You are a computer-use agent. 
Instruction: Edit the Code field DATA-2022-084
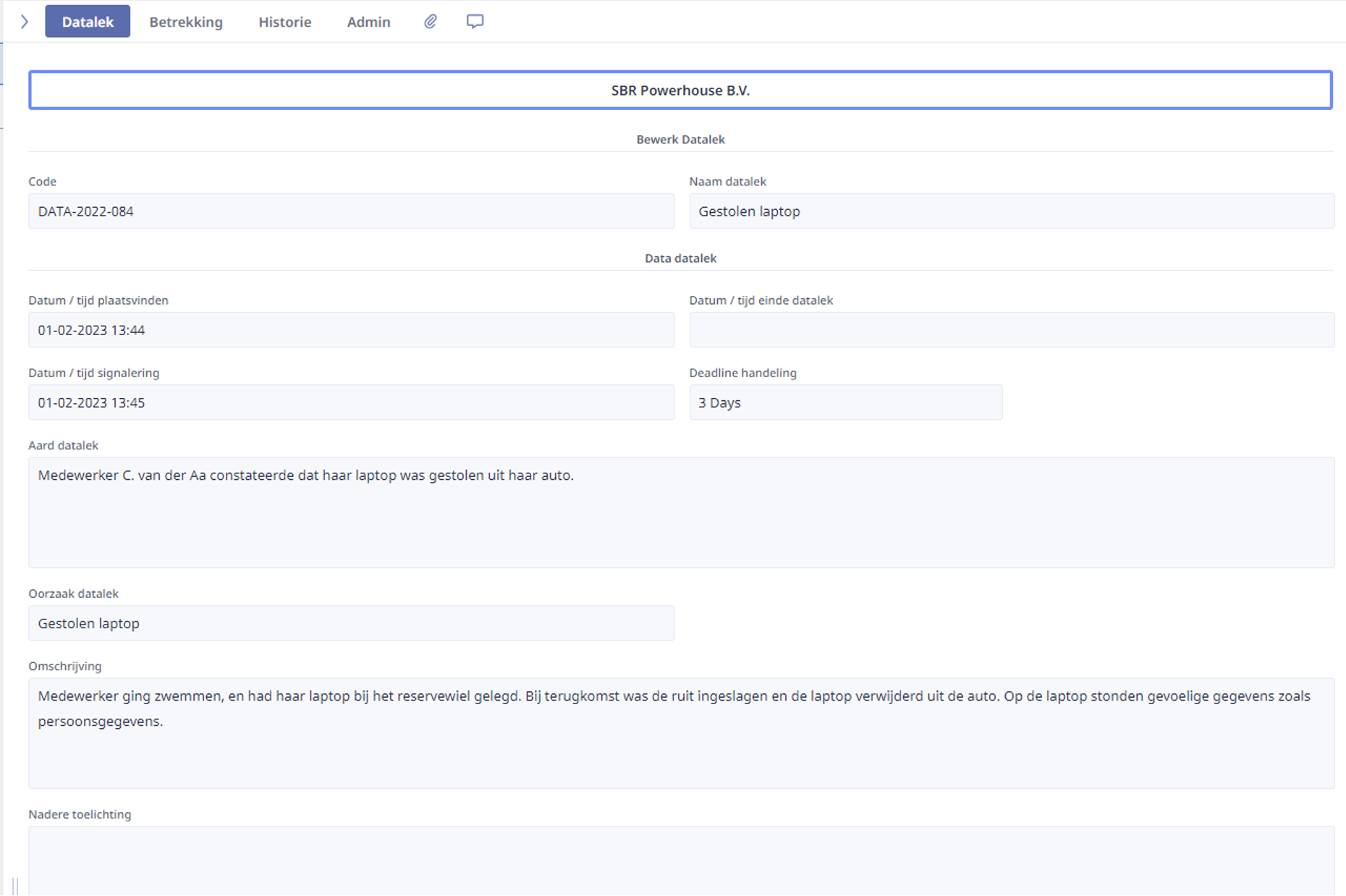pyautogui.click(x=352, y=211)
